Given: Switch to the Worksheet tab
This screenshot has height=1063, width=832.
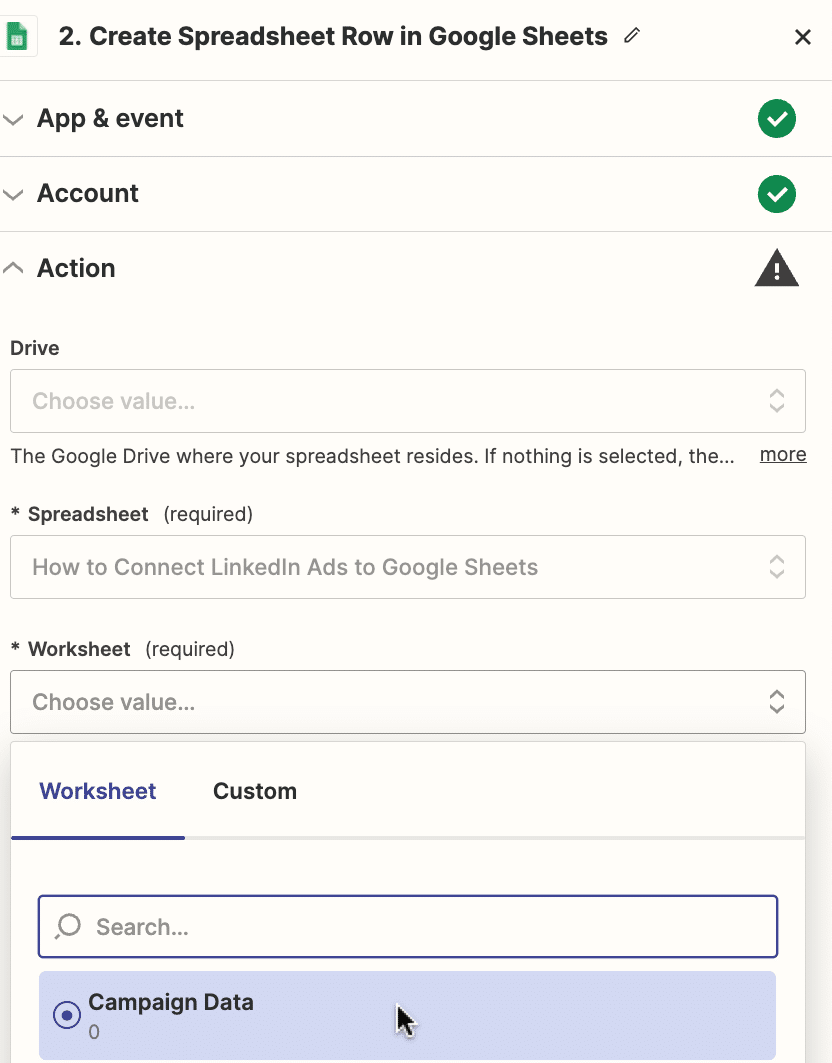Looking at the screenshot, I should point(98,791).
